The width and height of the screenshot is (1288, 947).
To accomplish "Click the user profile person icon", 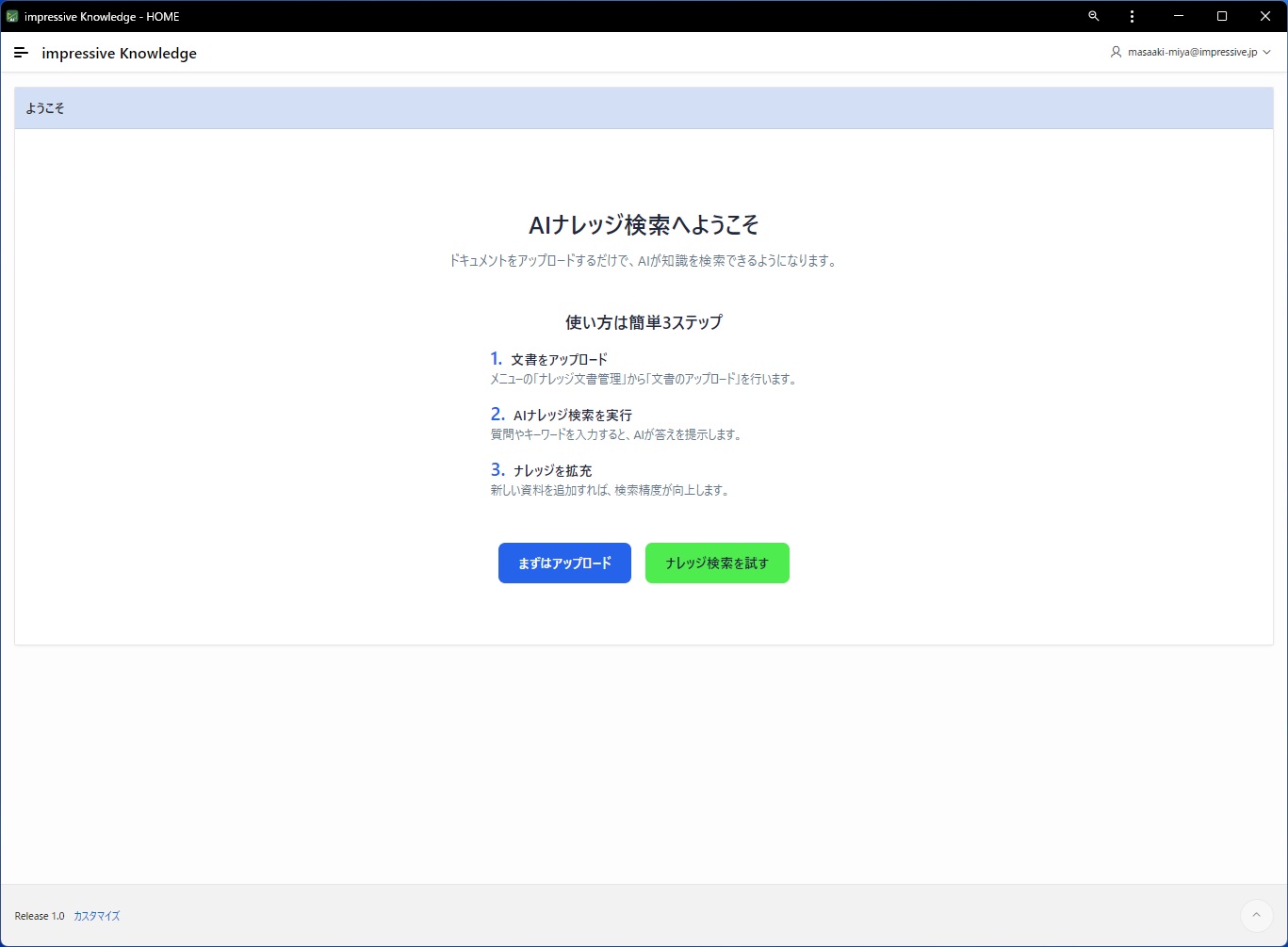I will click(x=1115, y=52).
